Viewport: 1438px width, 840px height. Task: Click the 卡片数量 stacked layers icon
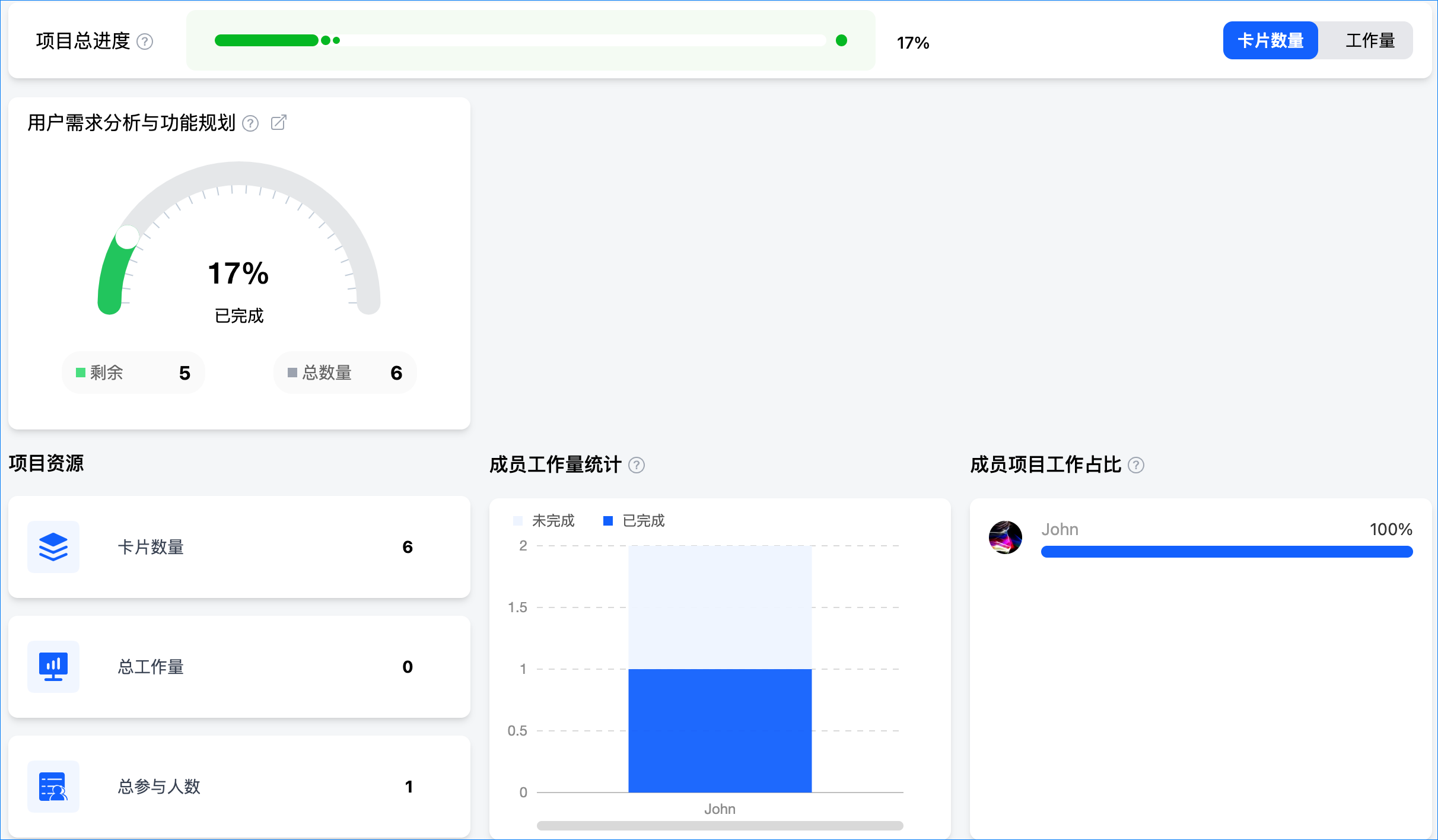[x=53, y=547]
